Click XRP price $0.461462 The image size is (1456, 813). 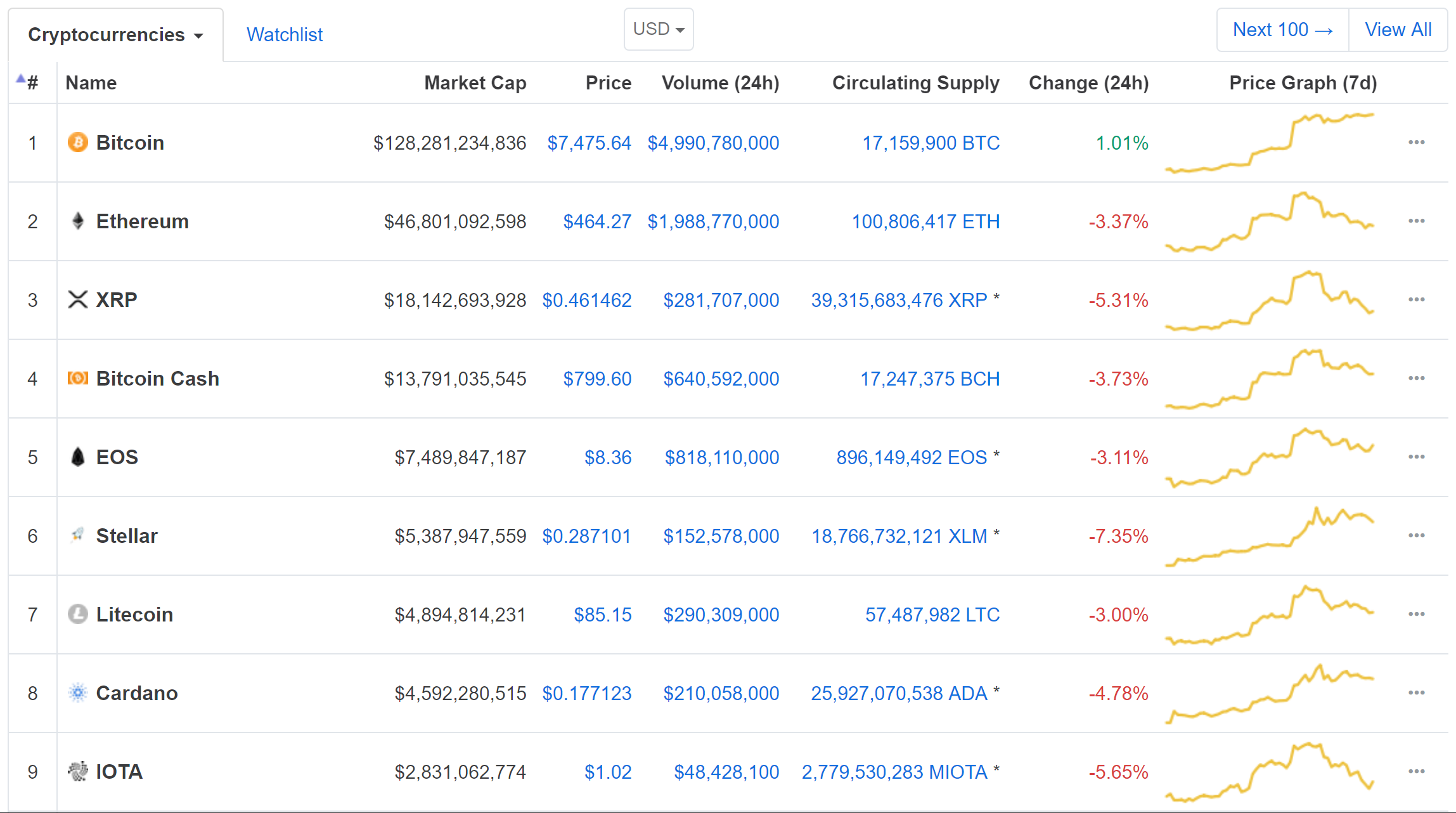[x=587, y=300]
